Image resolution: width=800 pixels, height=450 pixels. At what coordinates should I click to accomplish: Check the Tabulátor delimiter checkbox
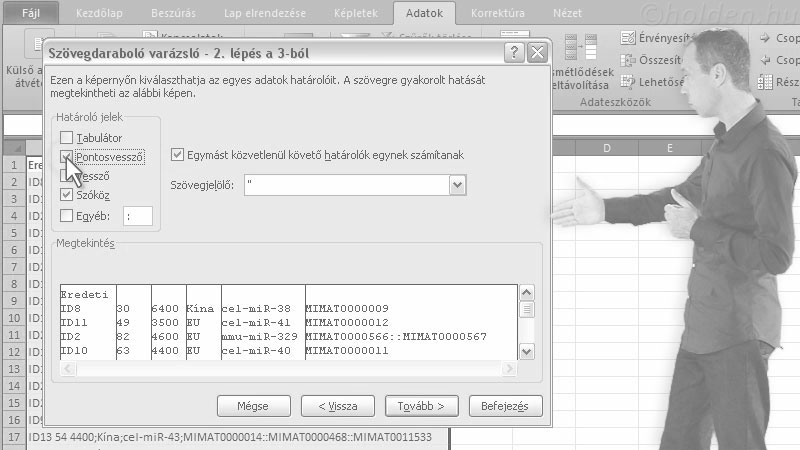pos(66,138)
